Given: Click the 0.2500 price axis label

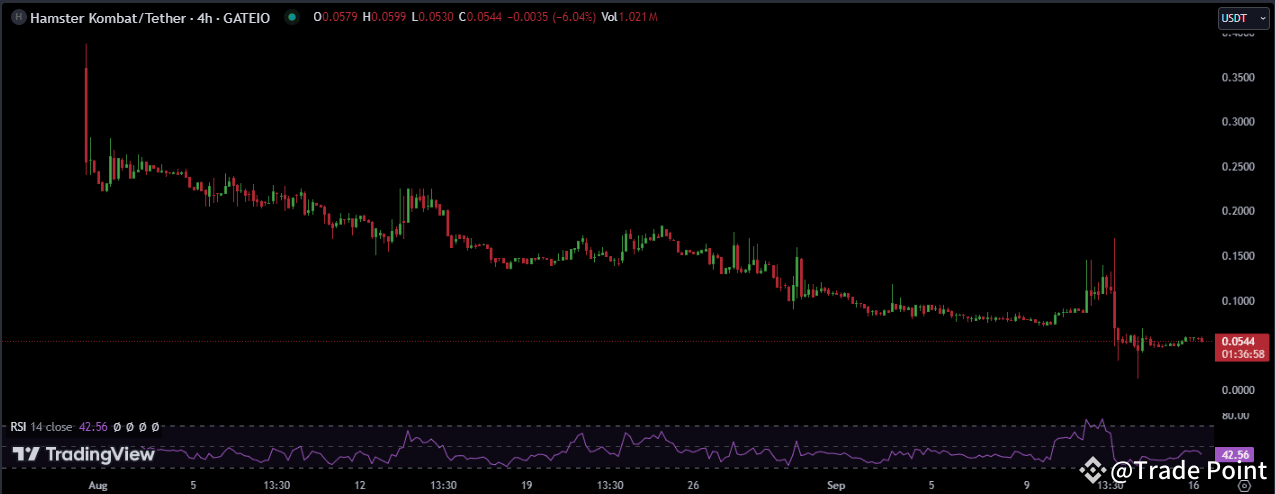Looking at the screenshot, I should tap(1236, 167).
